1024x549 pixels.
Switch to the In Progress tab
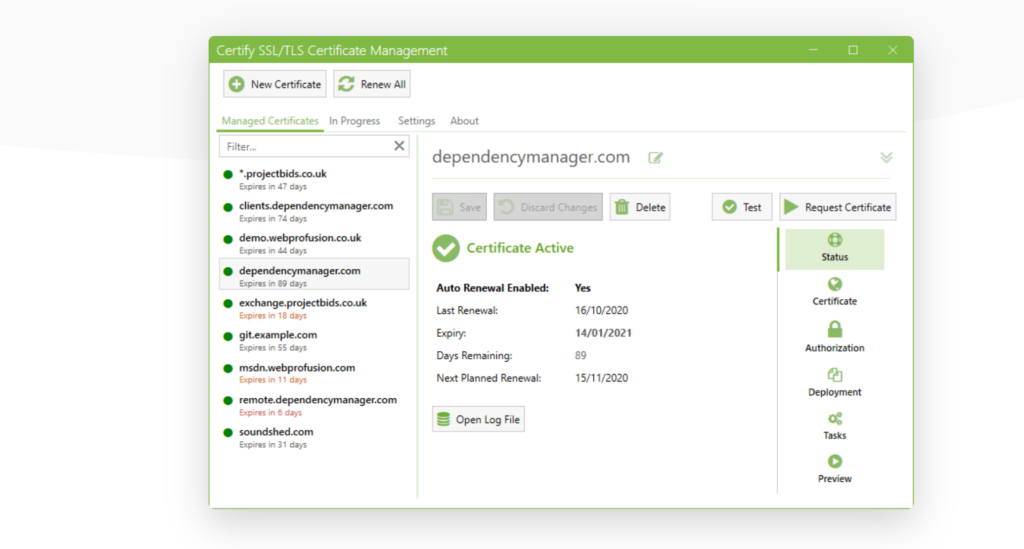pos(354,121)
